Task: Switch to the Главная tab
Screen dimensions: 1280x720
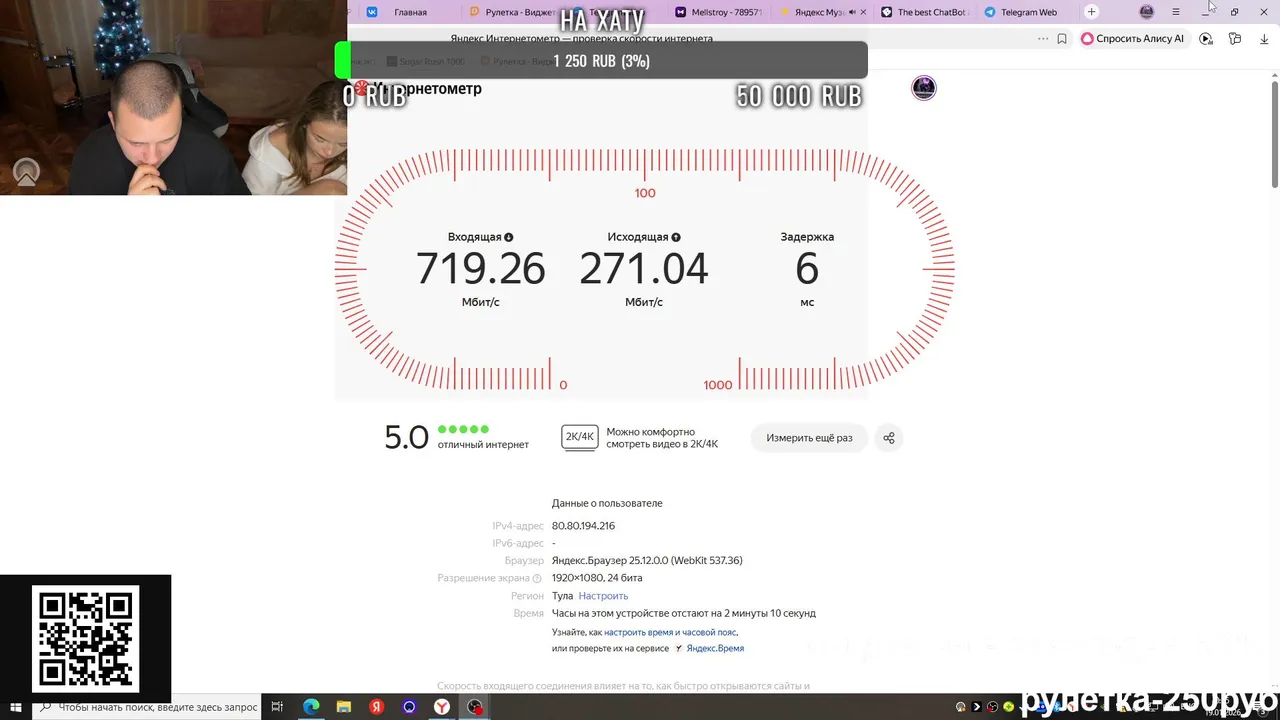Action: click(410, 12)
